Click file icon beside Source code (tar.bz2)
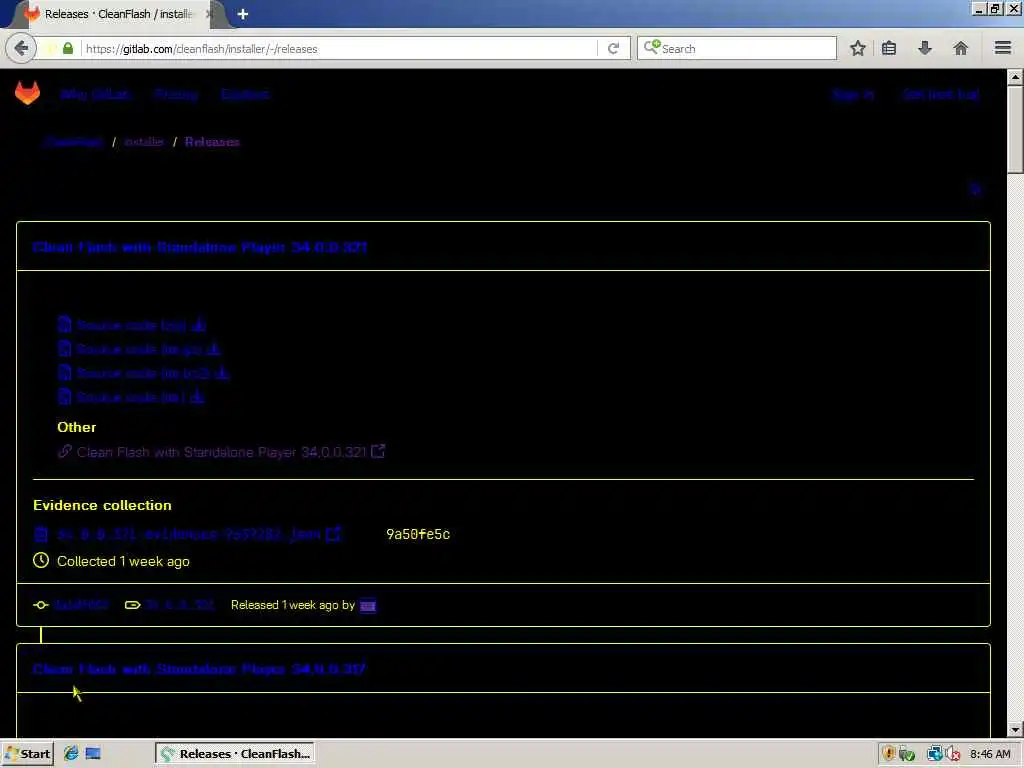 coord(65,373)
